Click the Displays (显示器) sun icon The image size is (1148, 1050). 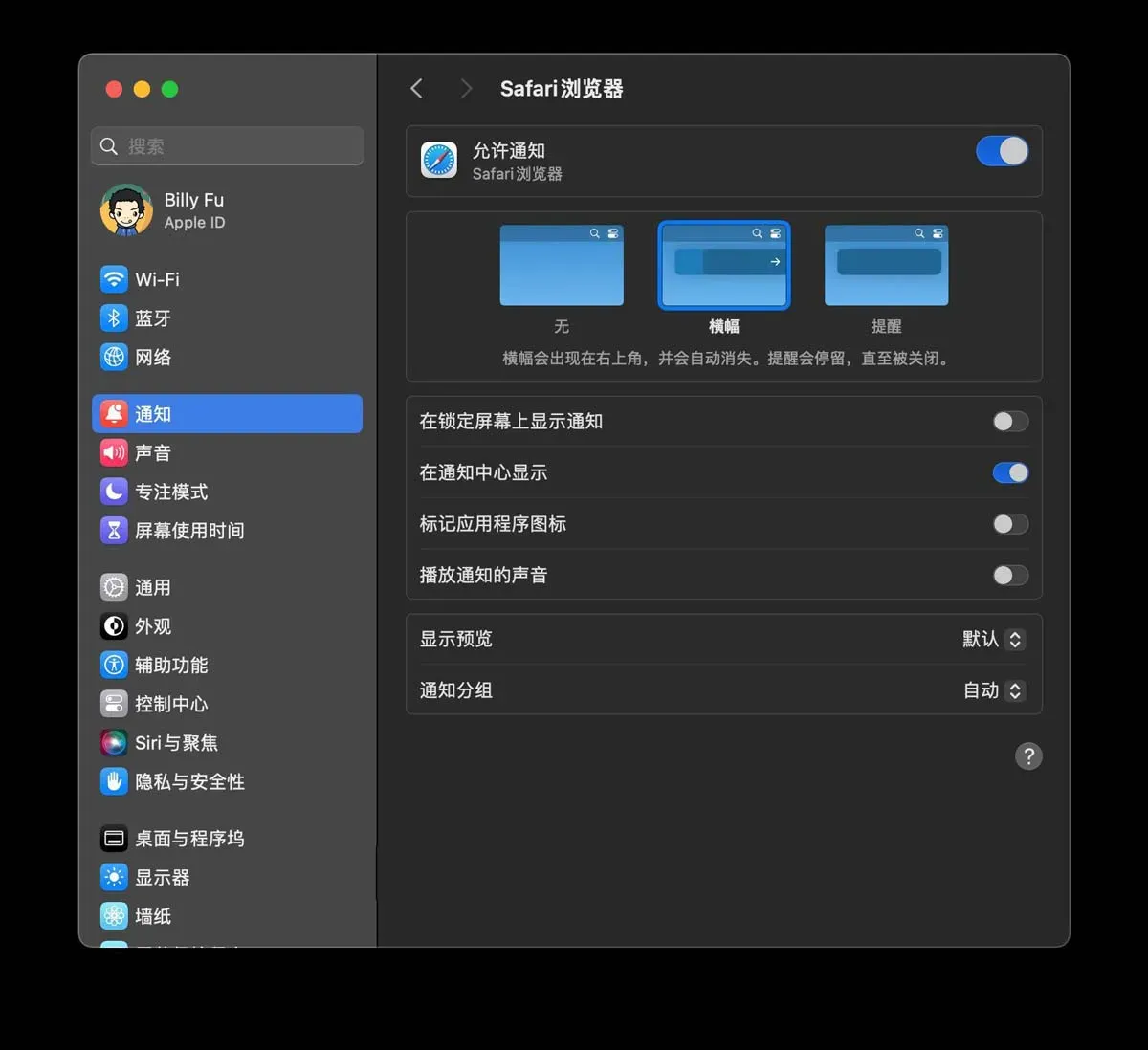click(114, 877)
